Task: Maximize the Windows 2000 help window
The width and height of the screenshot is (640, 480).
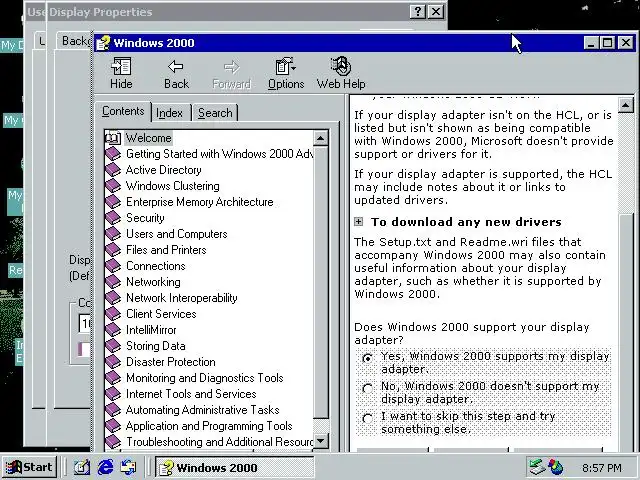Action: click(x=607, y=42)
